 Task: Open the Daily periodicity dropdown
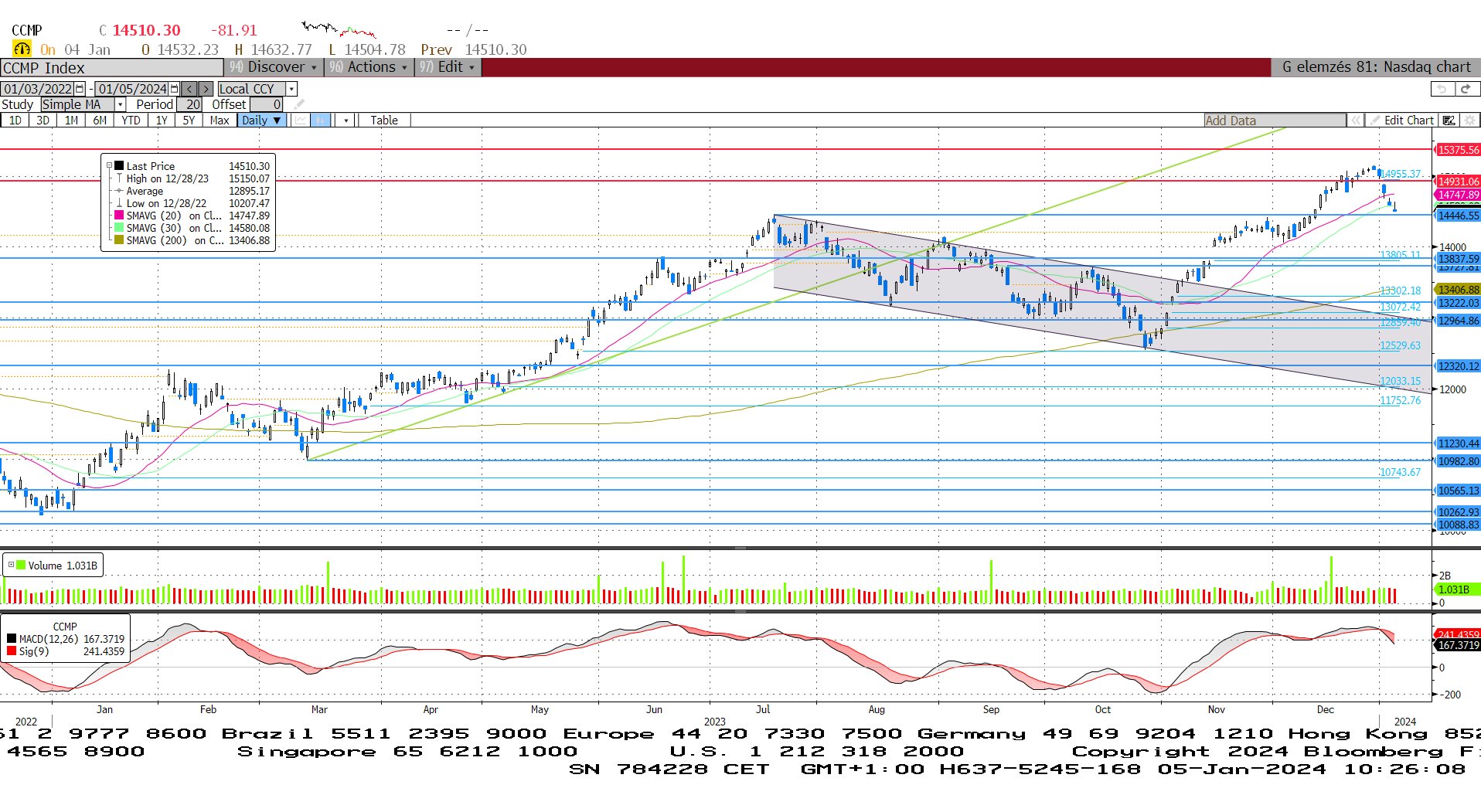262,121
